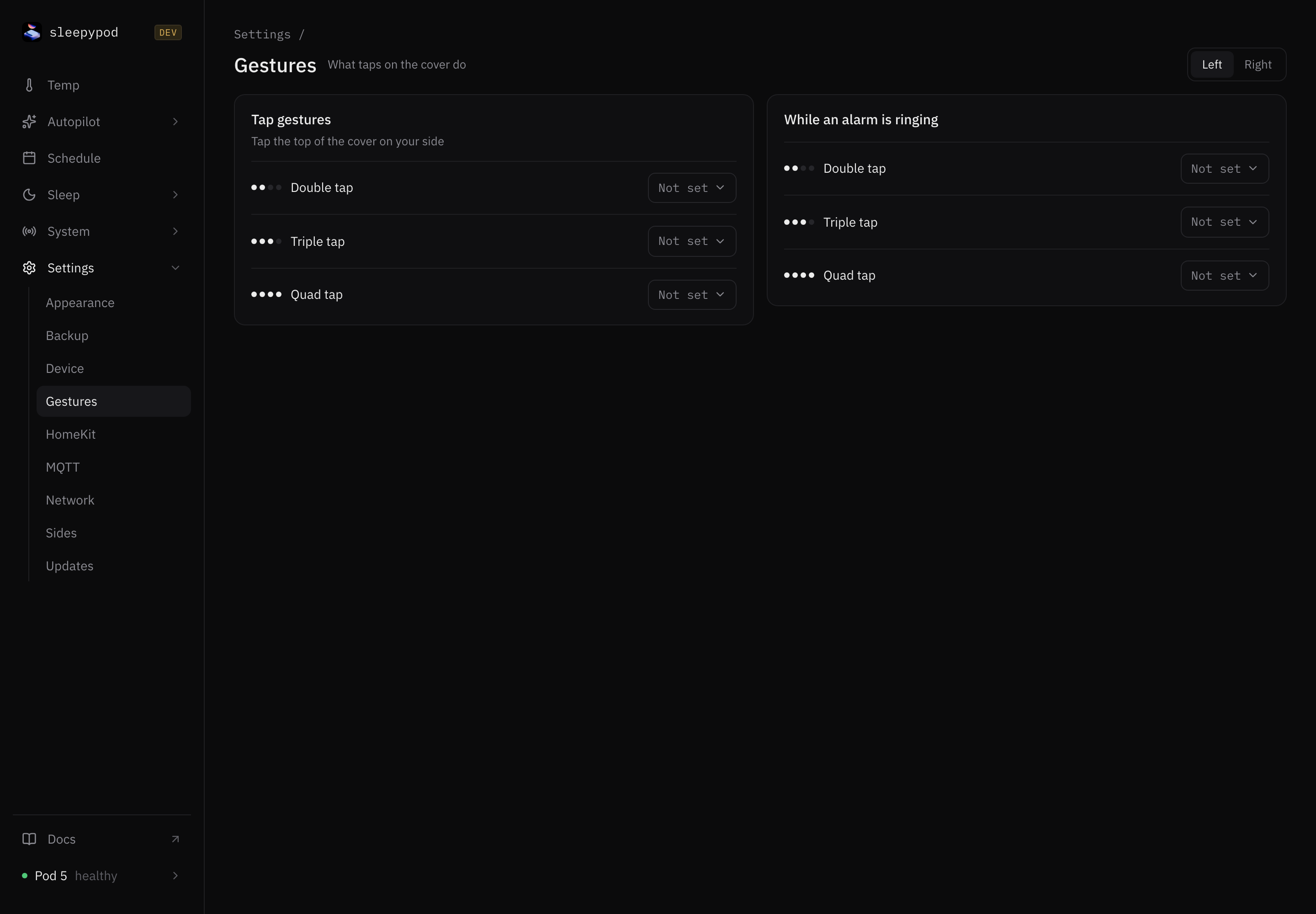
Task: Expand the Autopilot submenu chevron
Action: (175, 122)
